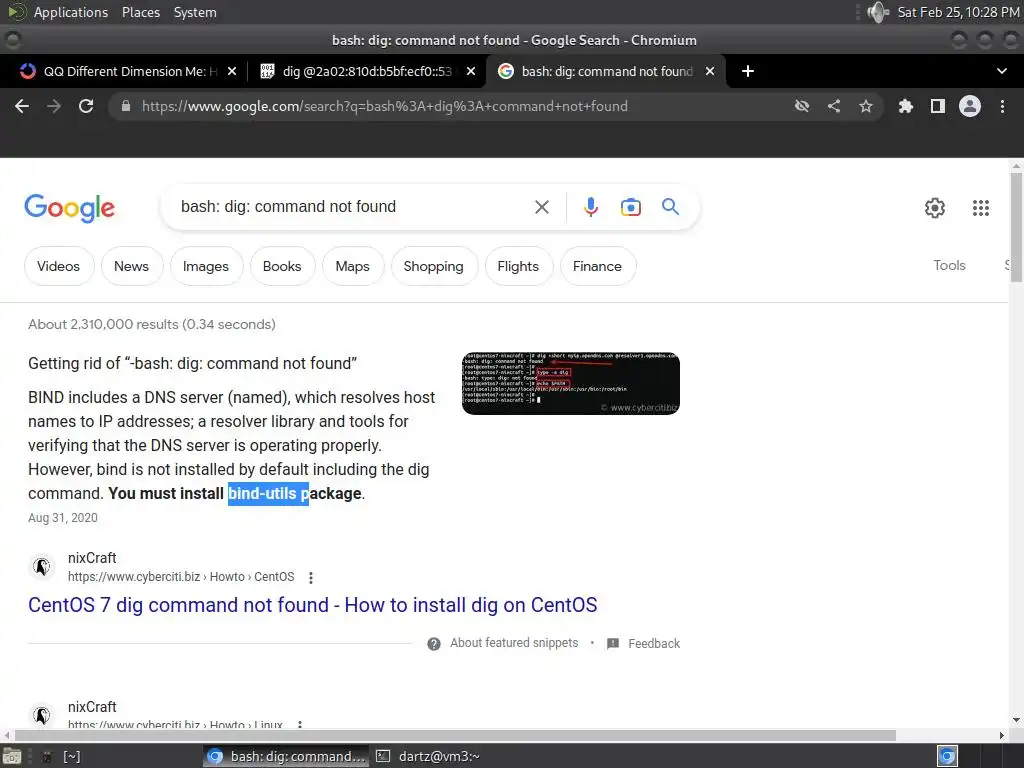
Task: Filter results by Images
Action: (206, 266)
